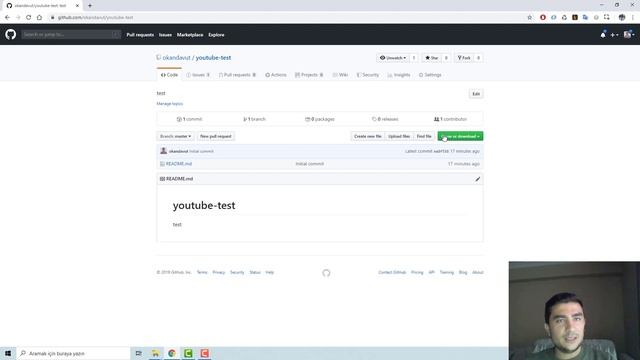Open Pull requests in top navigation
This screenshot has width=640, height=360.
140,35
